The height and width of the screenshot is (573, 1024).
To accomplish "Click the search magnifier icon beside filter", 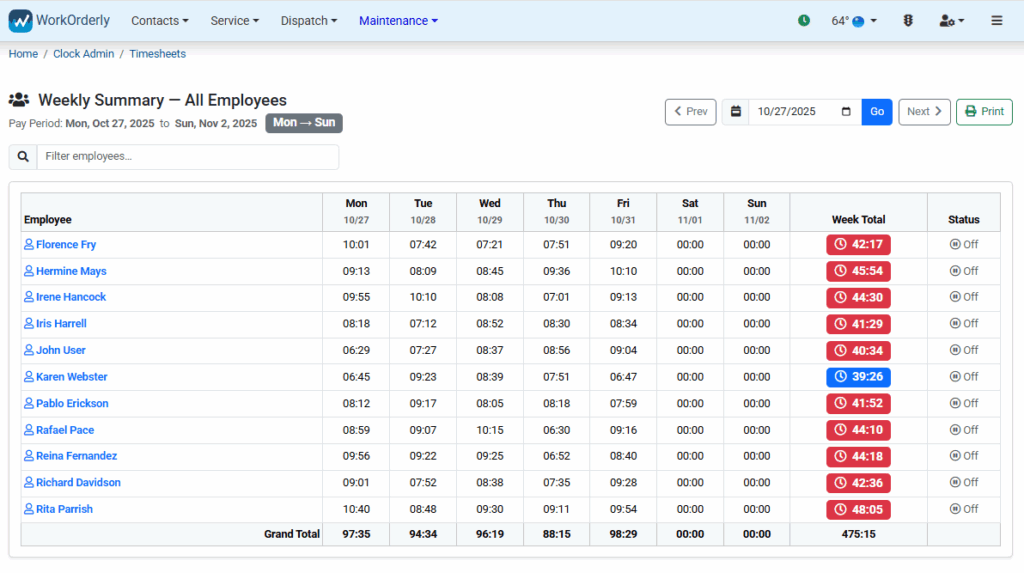I will (x=23, y=157).
